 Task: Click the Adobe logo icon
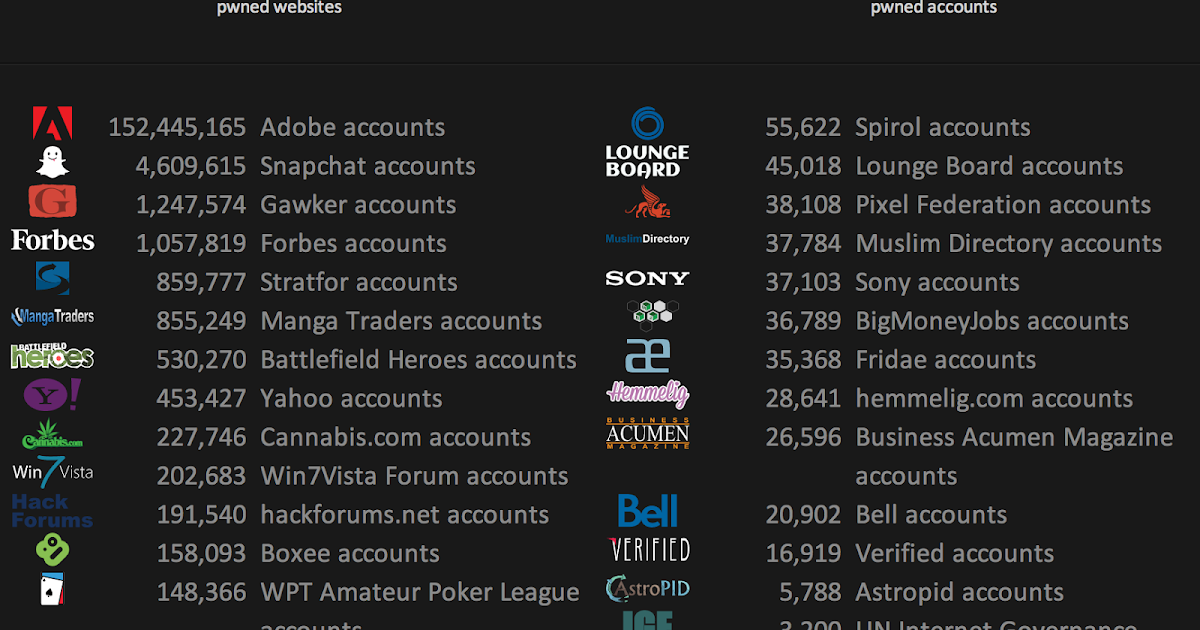click(x=52, y=123)
